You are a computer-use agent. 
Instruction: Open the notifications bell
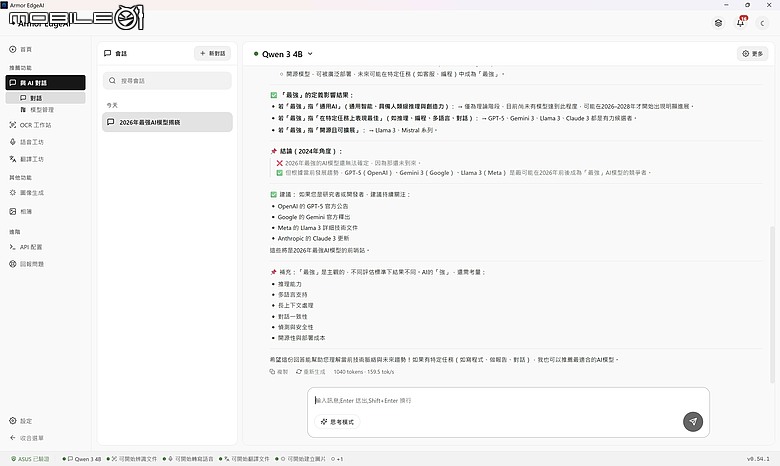click(741, 23)
